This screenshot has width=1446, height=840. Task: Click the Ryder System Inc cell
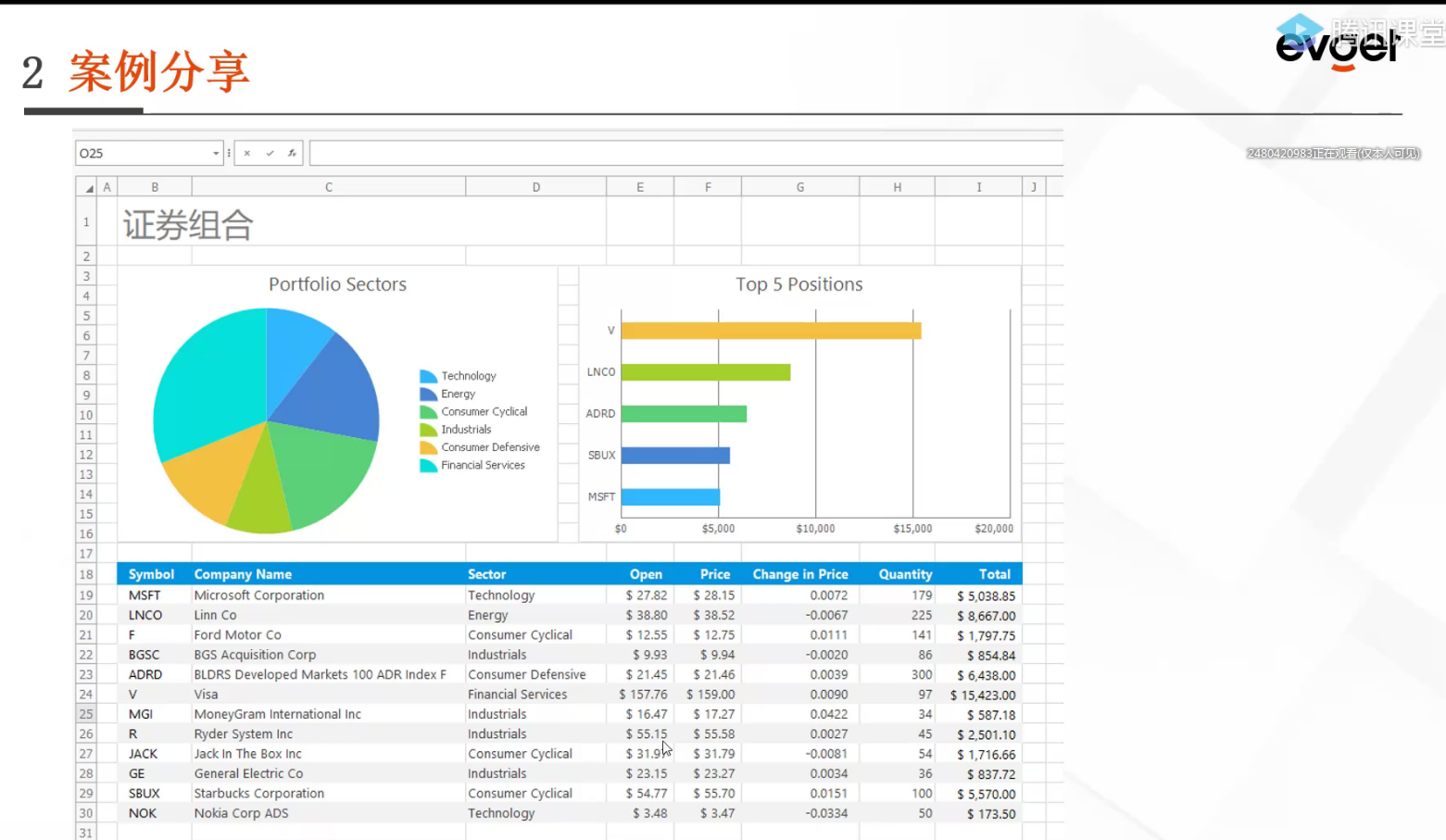329,734
